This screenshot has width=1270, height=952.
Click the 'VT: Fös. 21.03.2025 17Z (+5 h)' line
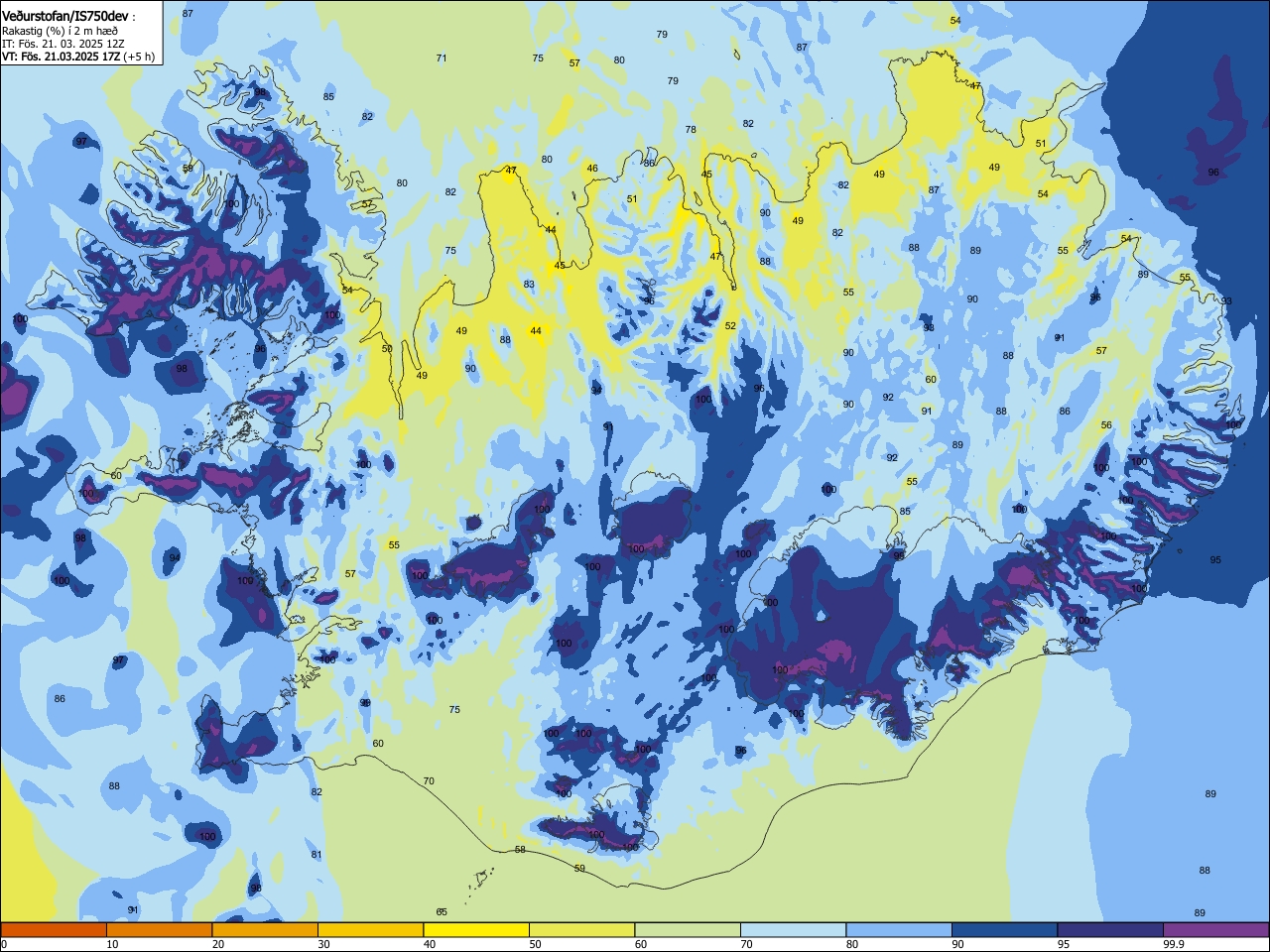coord(78,57)
